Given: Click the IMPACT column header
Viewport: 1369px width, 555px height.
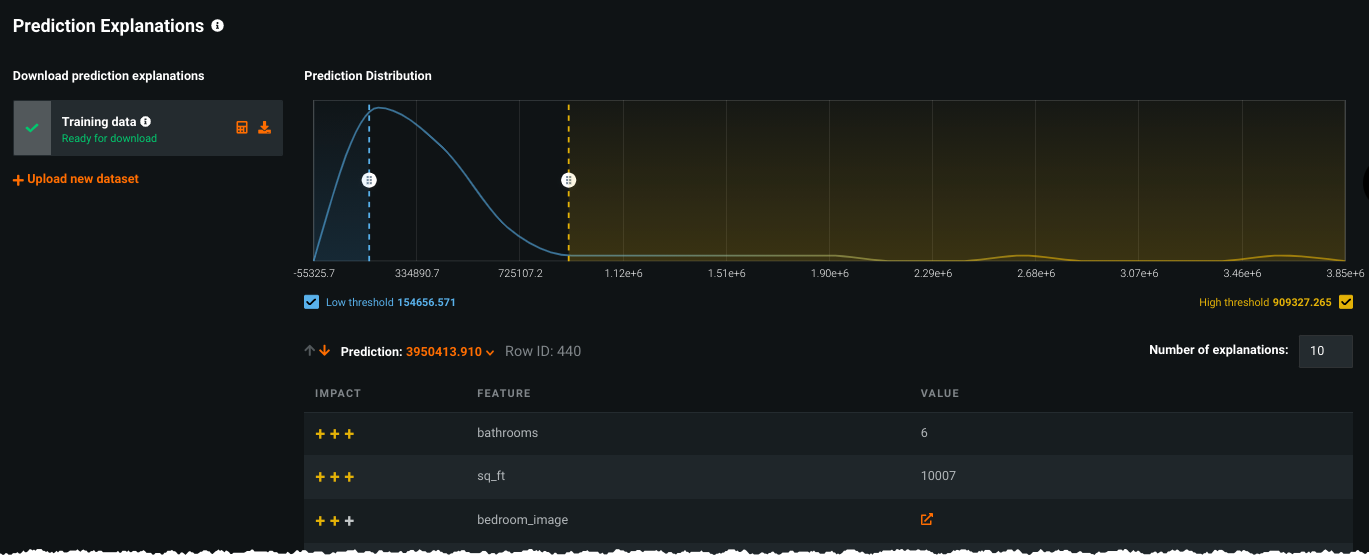Looking at the screenshot, I should tap(337, 394).
